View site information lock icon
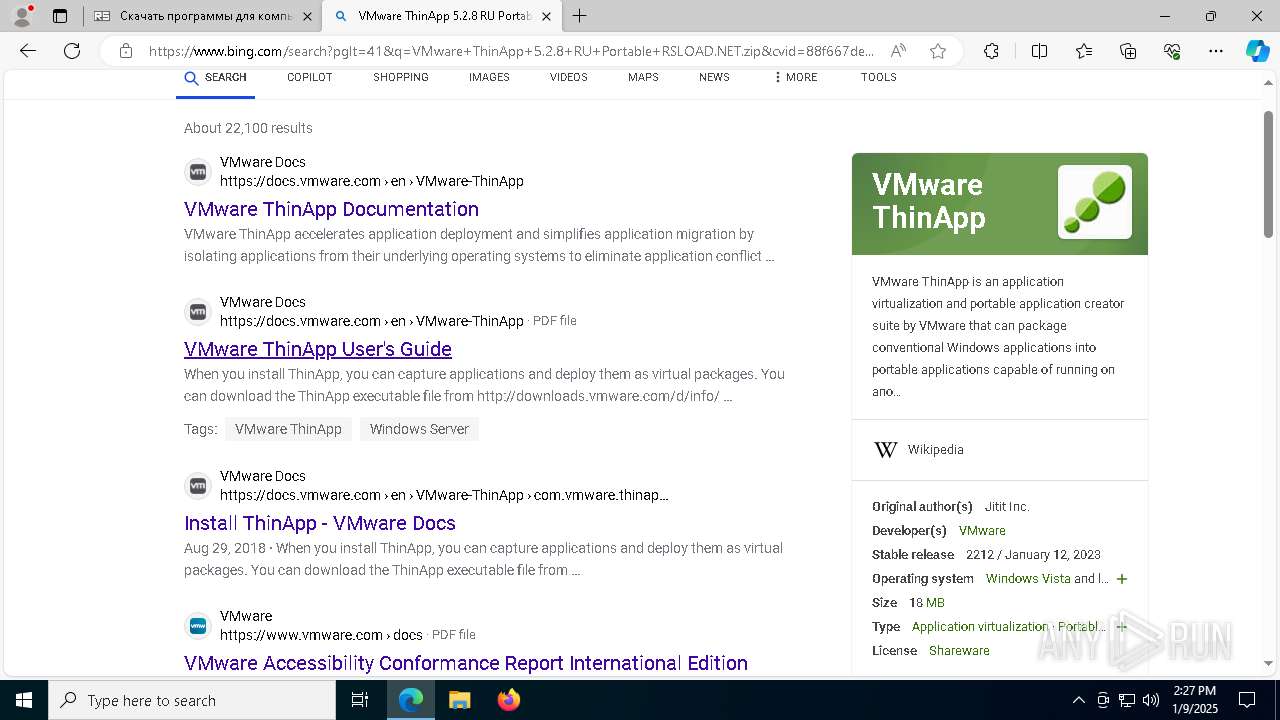The image size is (1280, 720). tap(126, 51)
